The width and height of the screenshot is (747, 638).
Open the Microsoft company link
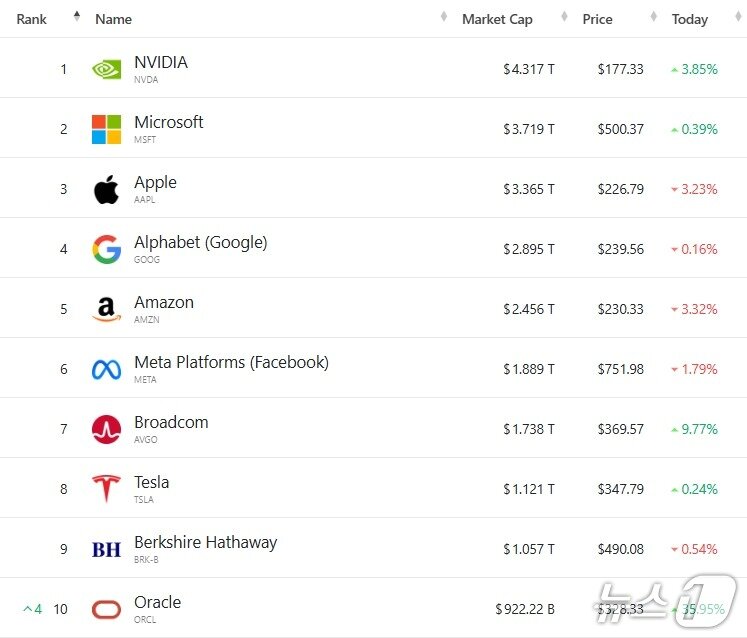[x=168, y=122]
